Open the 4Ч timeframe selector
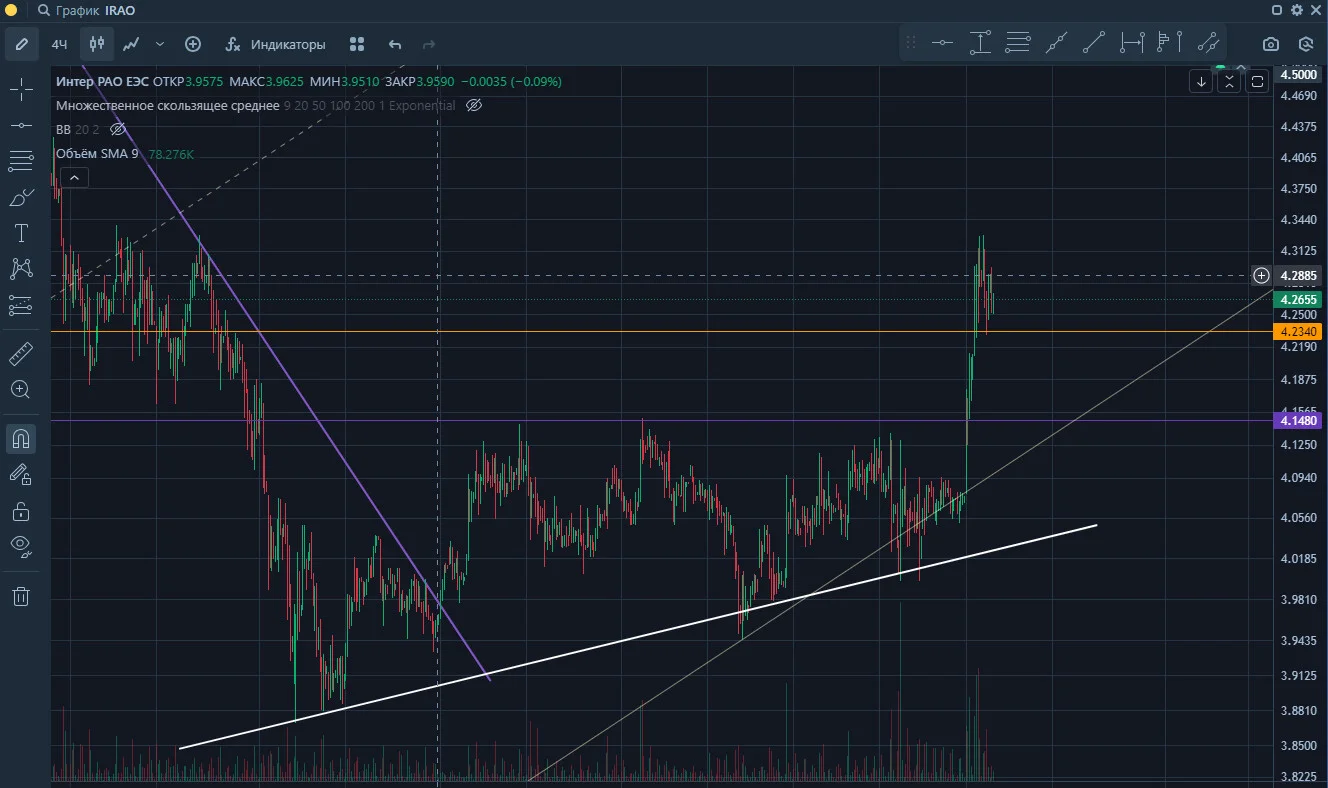Image resolution: width=1328 pixels, height=788 pixels. click(x=59, y=44)
